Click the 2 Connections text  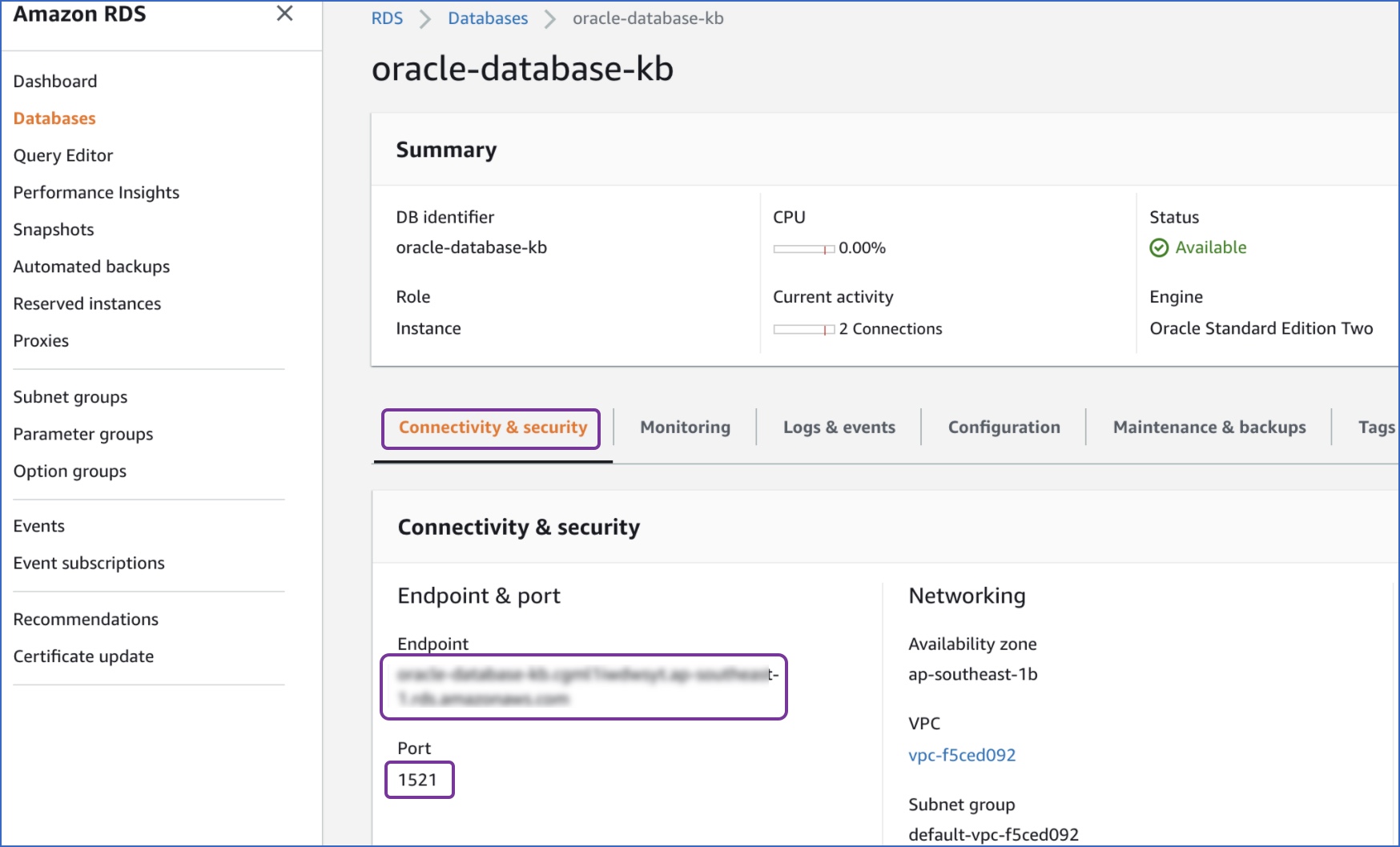891,329
